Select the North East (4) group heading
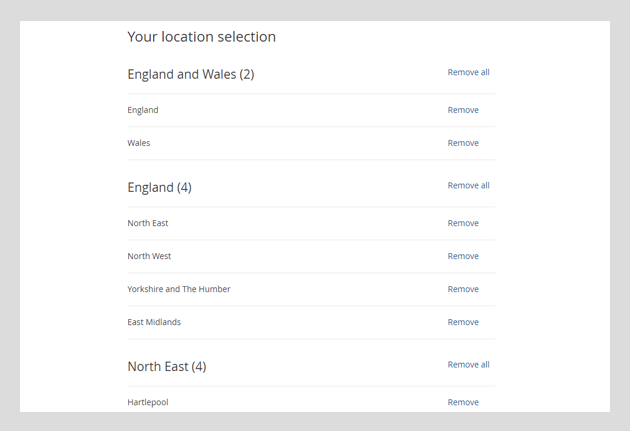Viewport: 630px width, 431px height. [167, 367]
